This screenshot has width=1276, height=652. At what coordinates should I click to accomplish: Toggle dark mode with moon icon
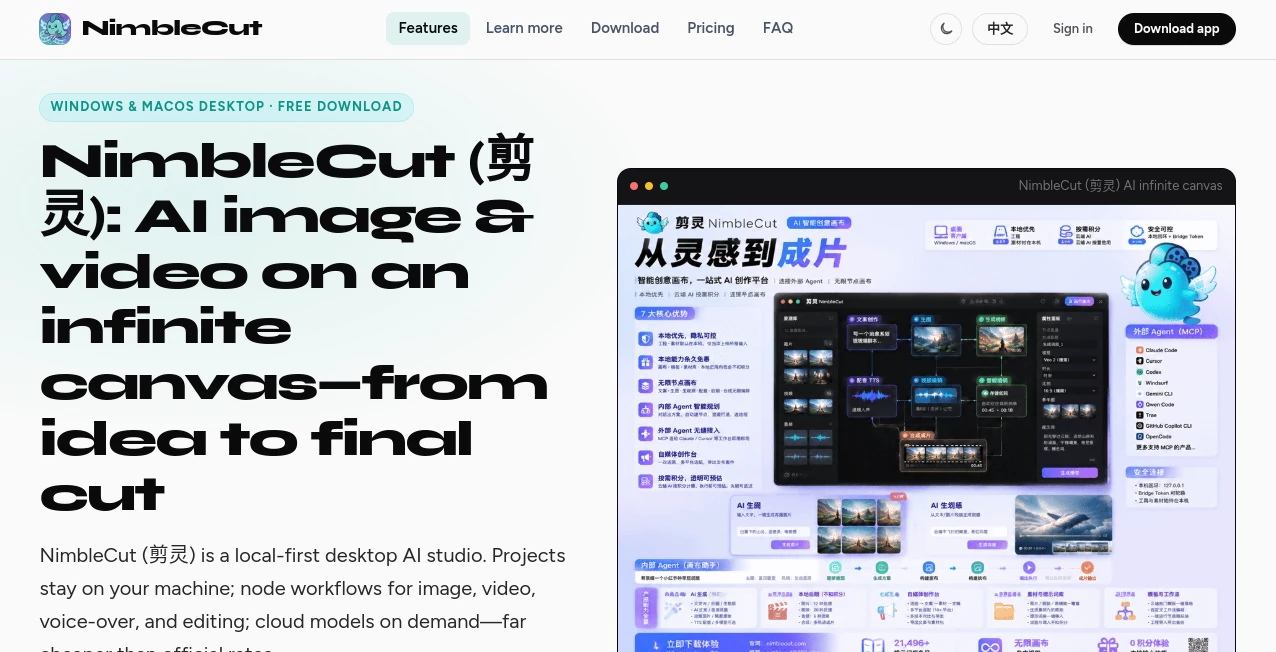tap(947, 29)
